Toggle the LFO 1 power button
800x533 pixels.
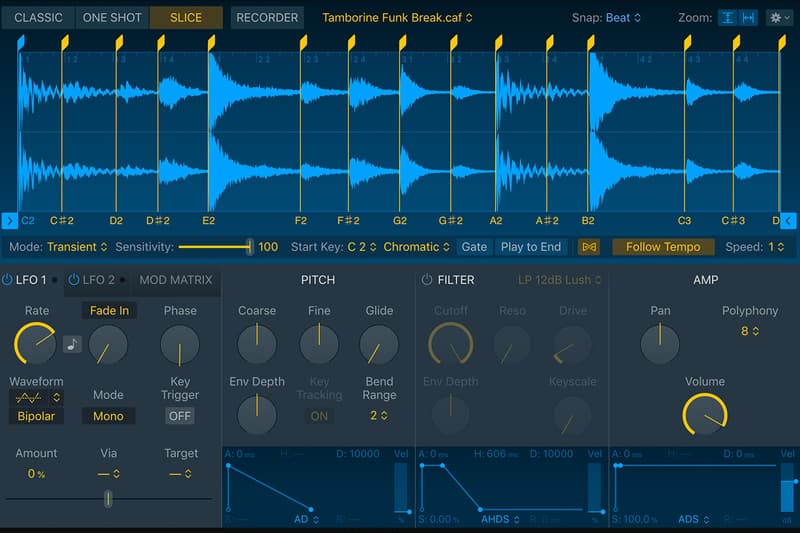[x=8, y=281]
